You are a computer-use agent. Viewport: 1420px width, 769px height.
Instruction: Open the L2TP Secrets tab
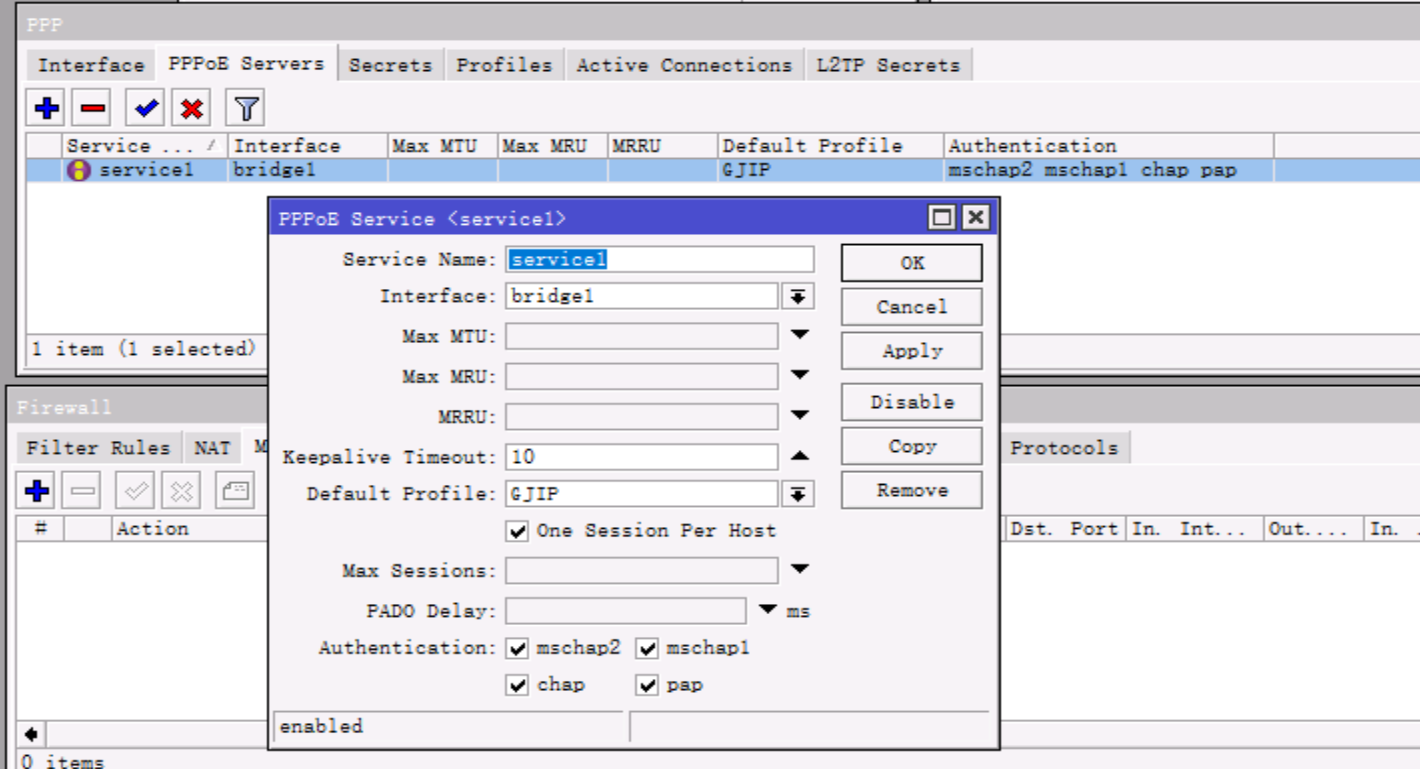888,65
